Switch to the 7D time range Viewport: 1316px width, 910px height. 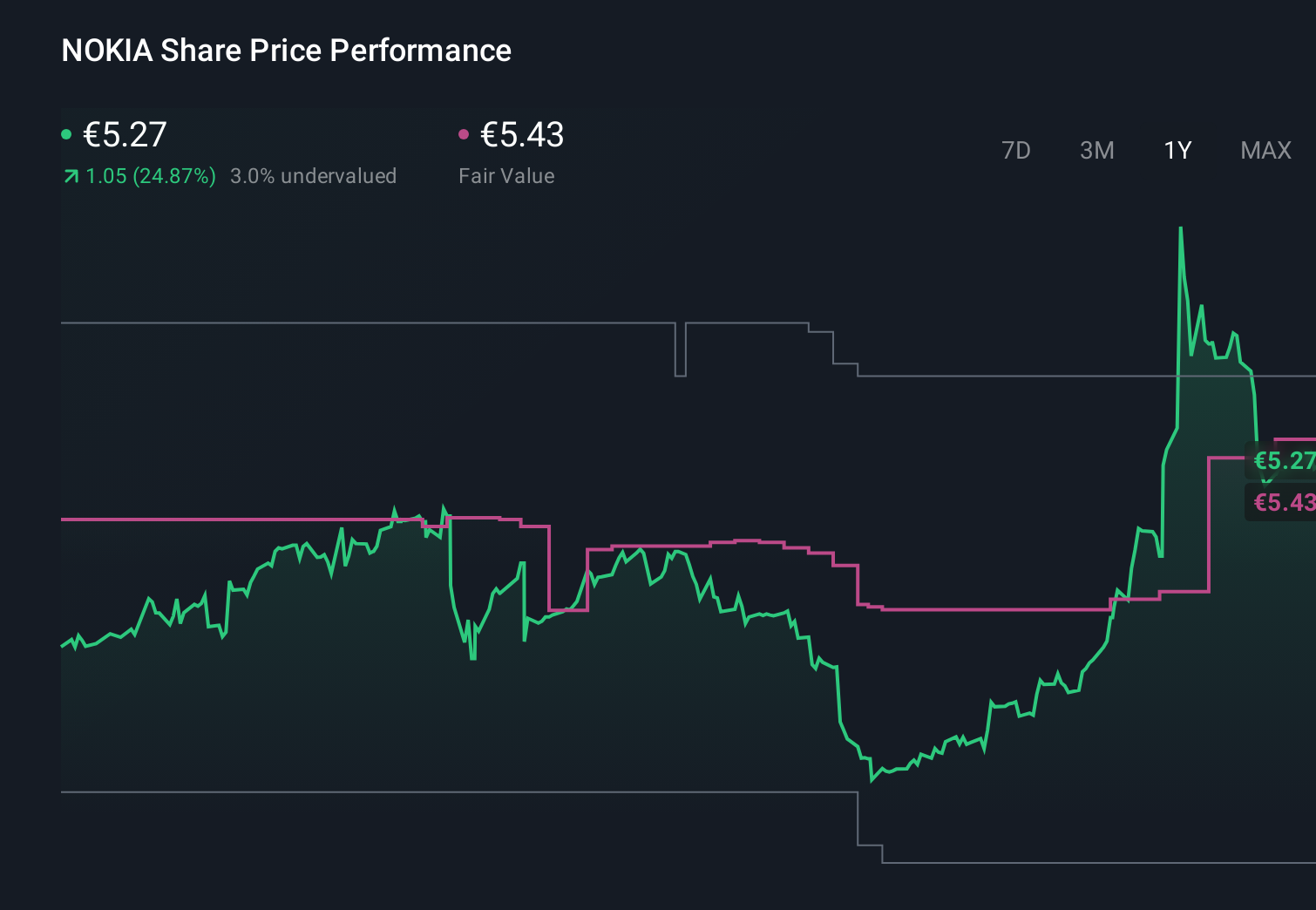1016,150
